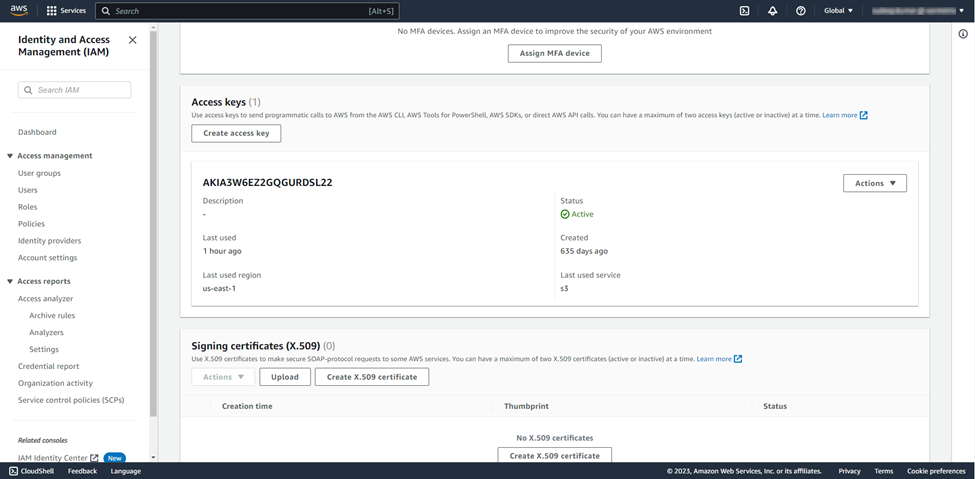Open Terms link in footer
Viewport: 975px width, 479px height.
click(884, 471)
